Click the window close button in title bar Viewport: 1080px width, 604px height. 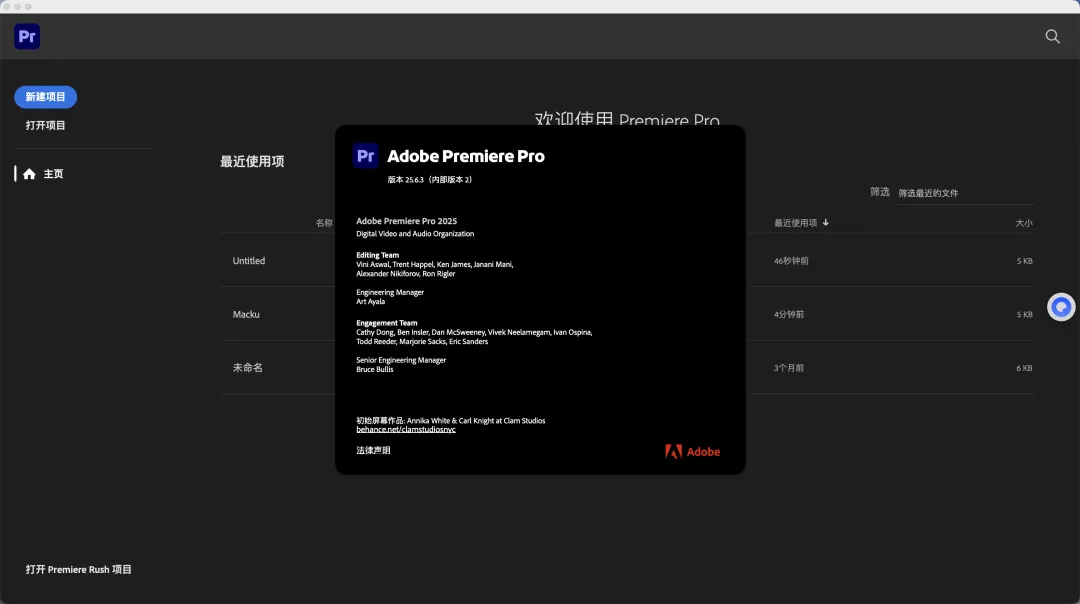6,6
